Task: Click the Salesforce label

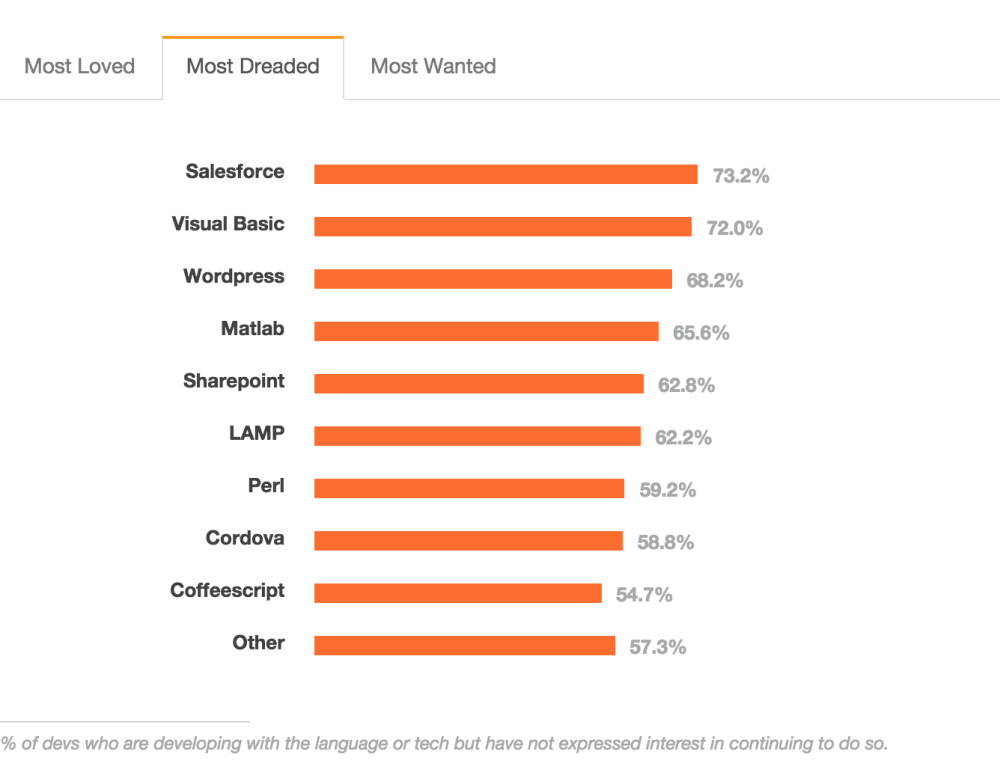Action: click(235, 171)
